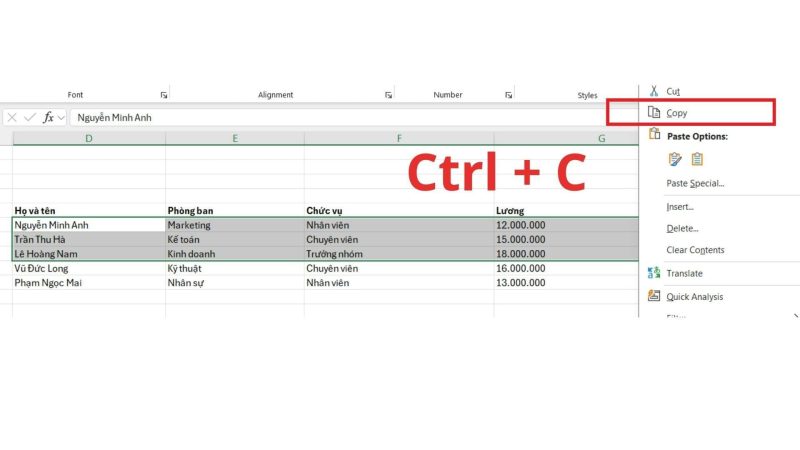
Task: Select the salary cell 12.000.000
Action: (566, 225)
